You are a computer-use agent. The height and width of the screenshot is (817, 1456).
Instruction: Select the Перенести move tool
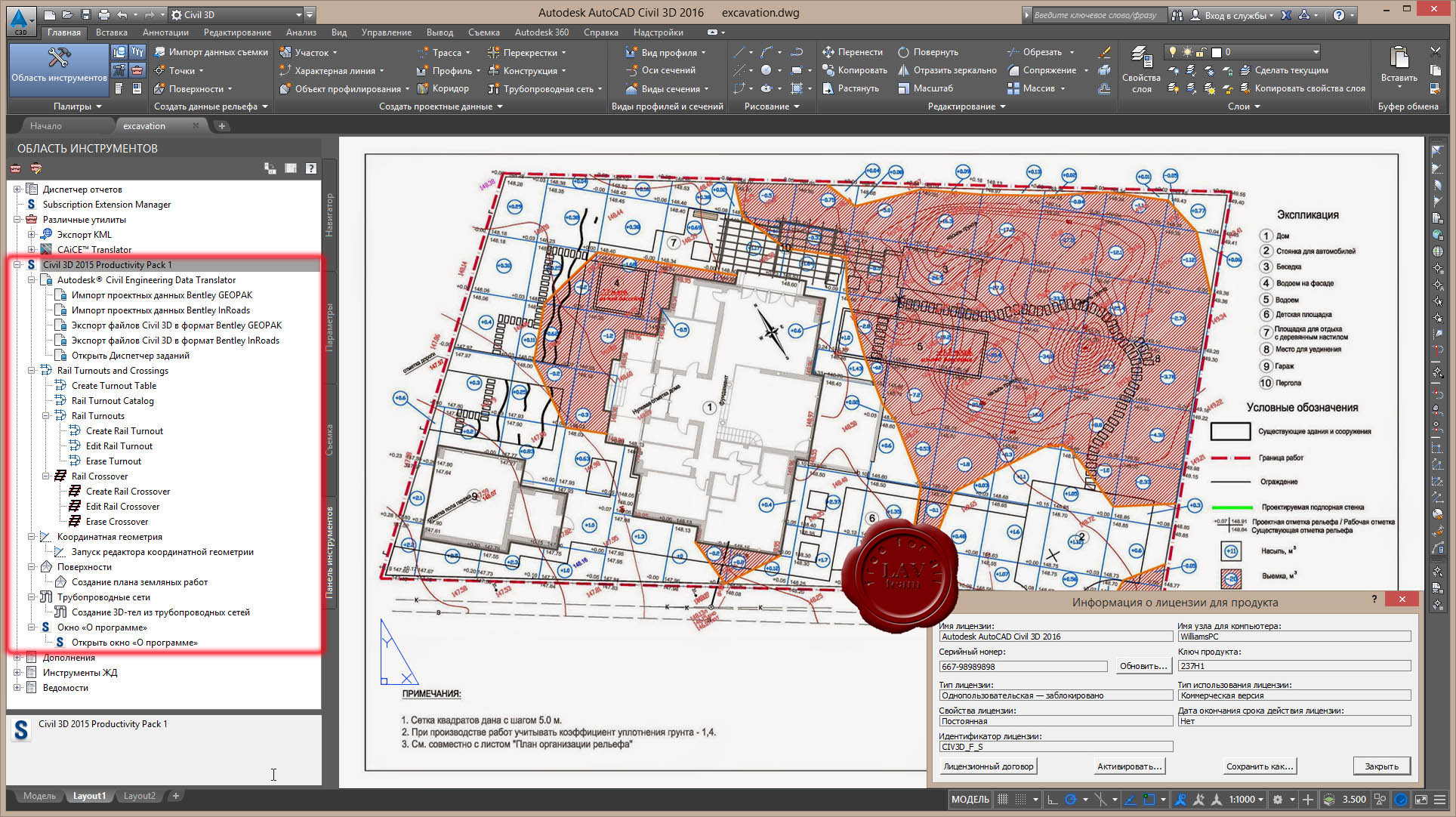tap(853, 52)
